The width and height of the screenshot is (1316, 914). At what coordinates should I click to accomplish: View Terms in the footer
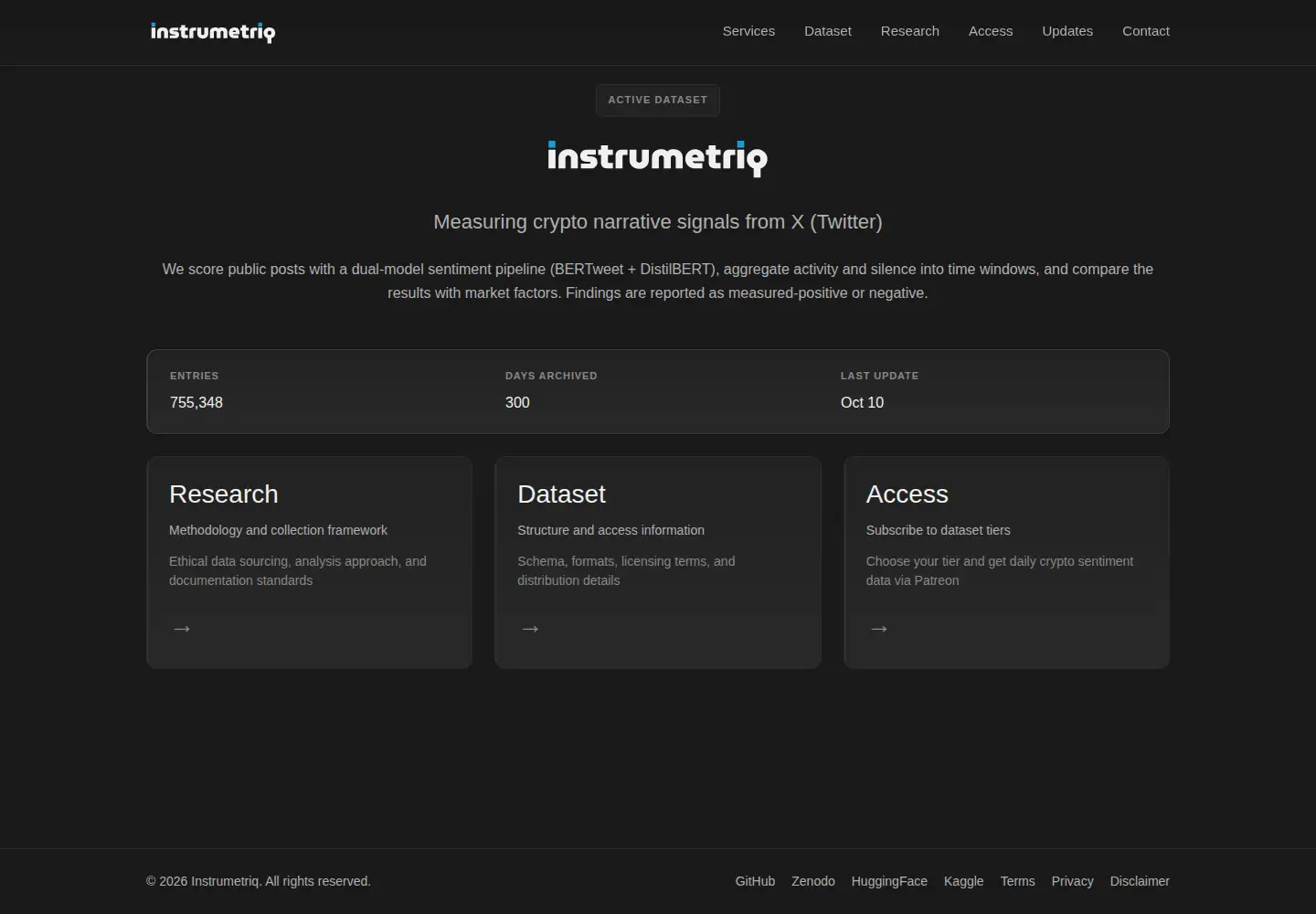pyautogui.click(x=1017, y=881)
